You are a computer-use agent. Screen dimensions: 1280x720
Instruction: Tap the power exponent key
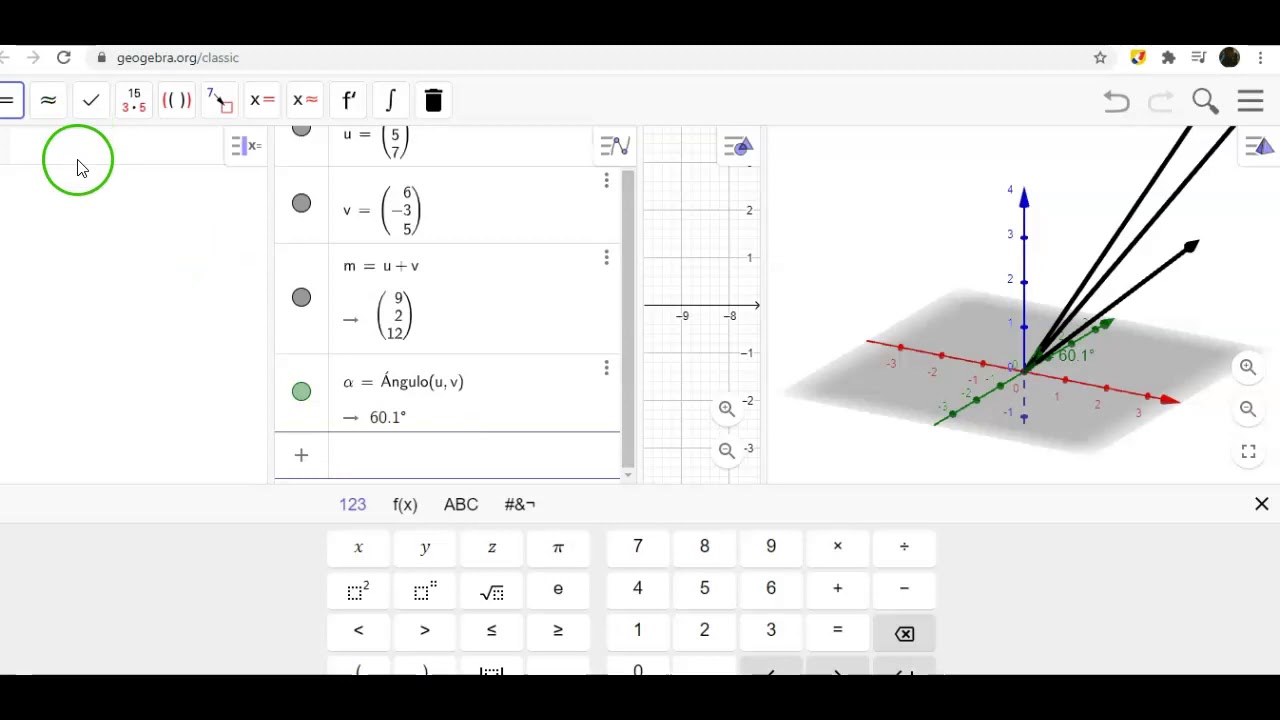pyautogui.click(x=425, y=590)
